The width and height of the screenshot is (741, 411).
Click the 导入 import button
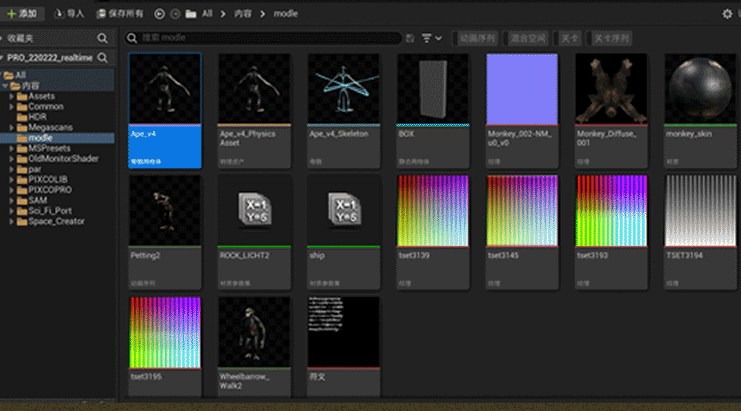[69, 14]
